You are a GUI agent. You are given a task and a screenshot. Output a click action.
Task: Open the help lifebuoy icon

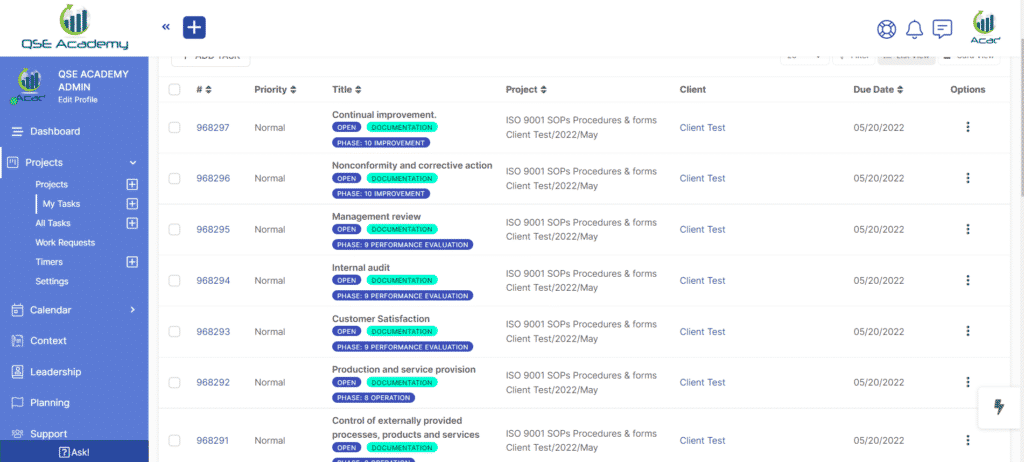pyautogui.click(x=886, y=29)
